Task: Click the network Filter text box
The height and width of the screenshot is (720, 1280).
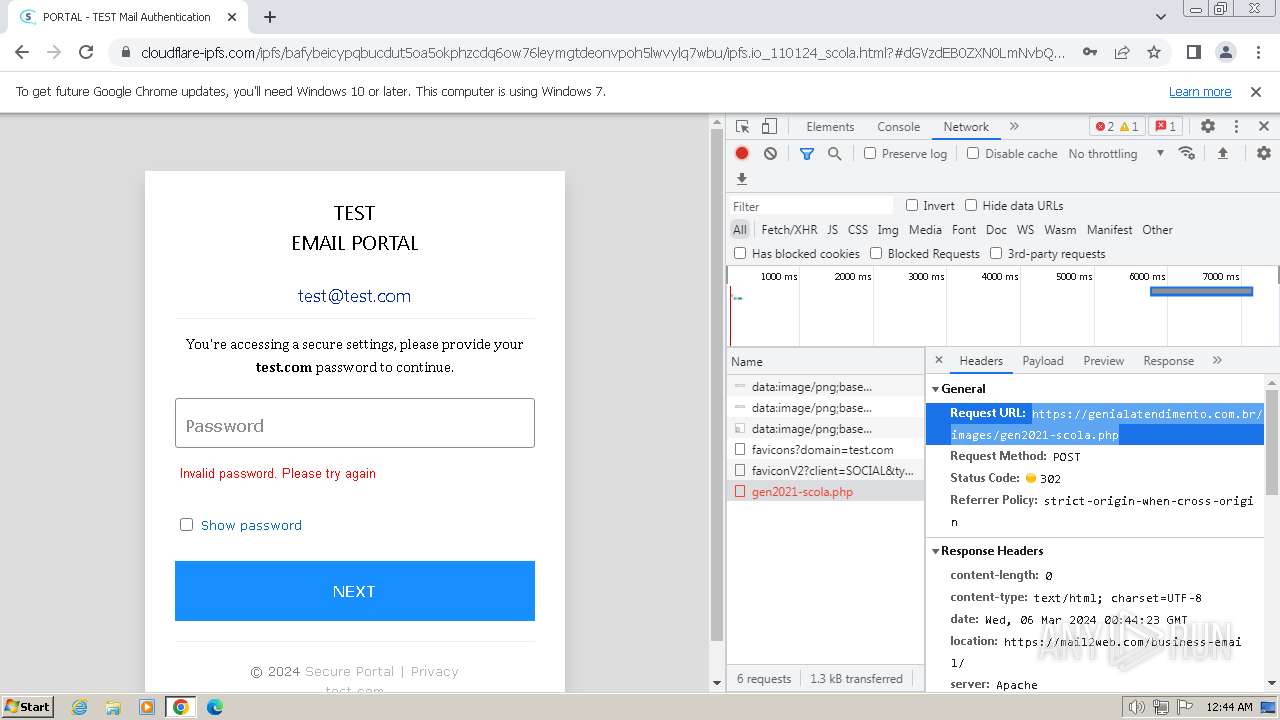Action: 810,205
